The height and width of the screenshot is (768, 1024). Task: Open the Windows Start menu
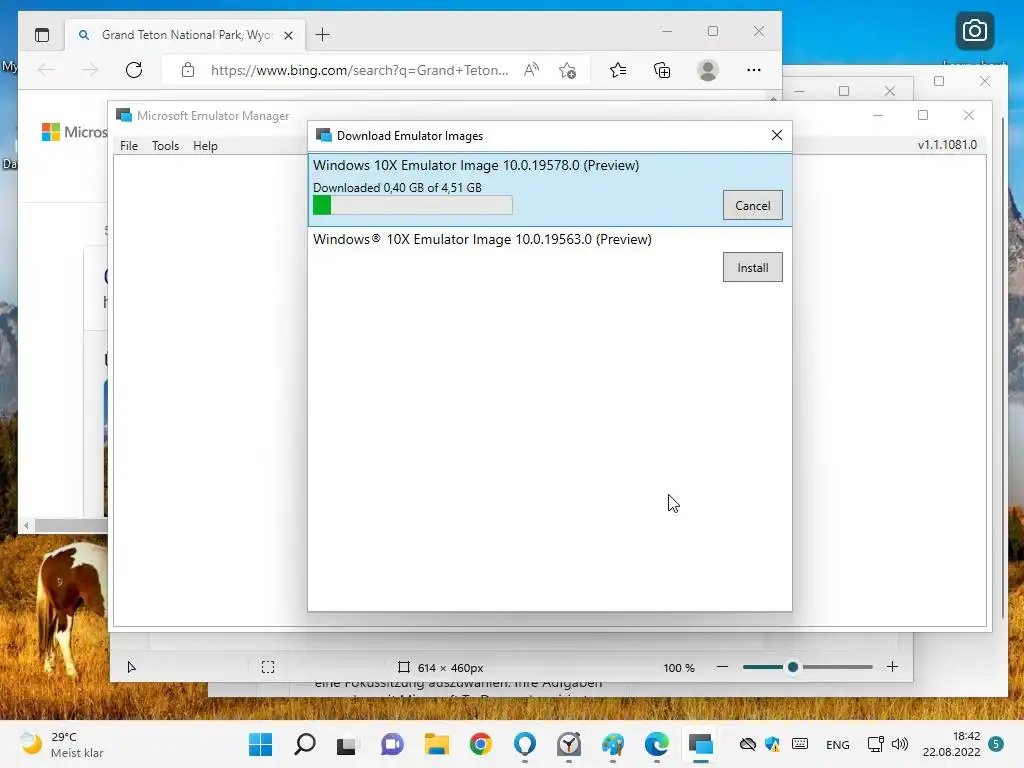(x=261, y=744)
